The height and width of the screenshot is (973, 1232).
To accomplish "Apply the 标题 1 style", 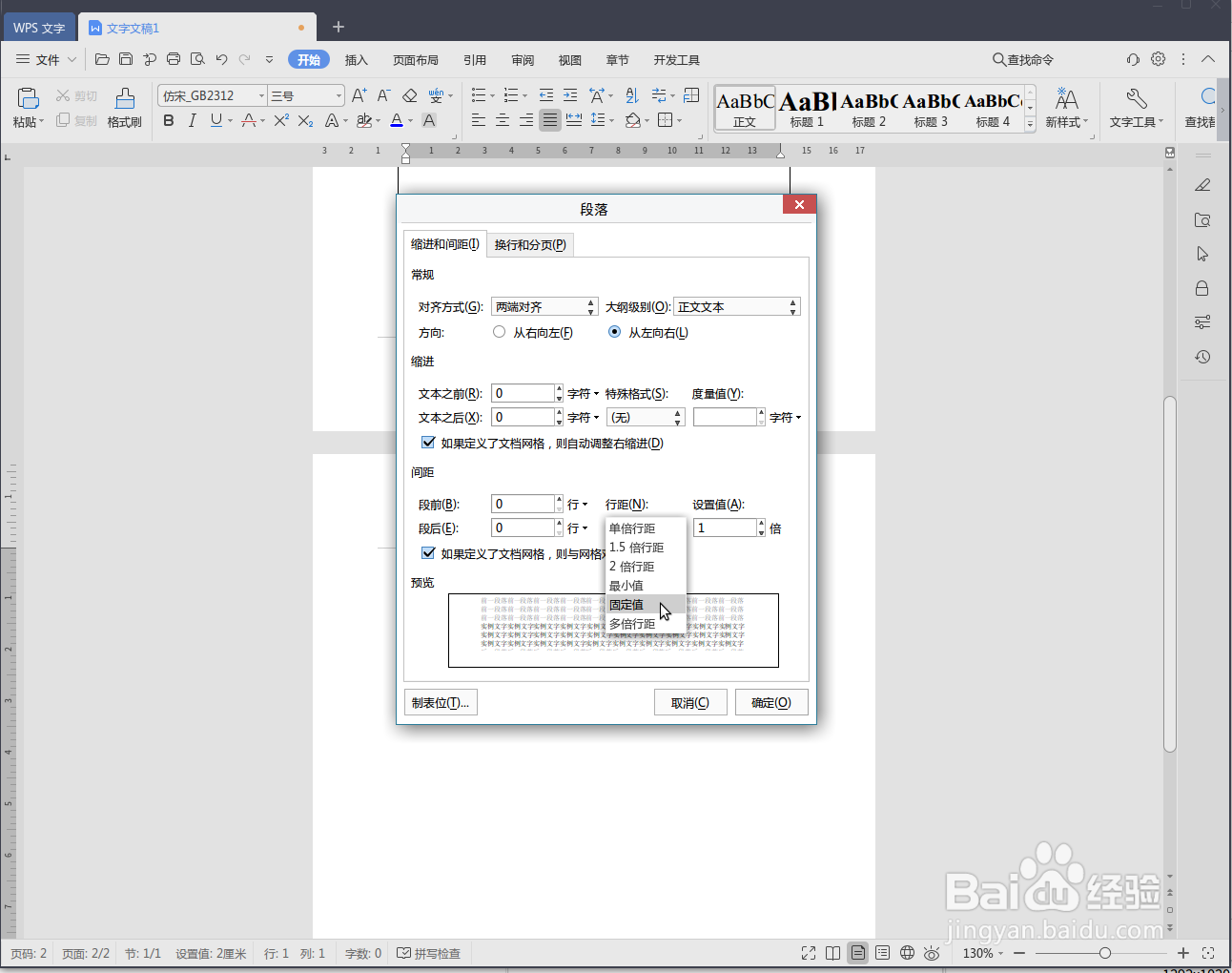I will point(807,108).
